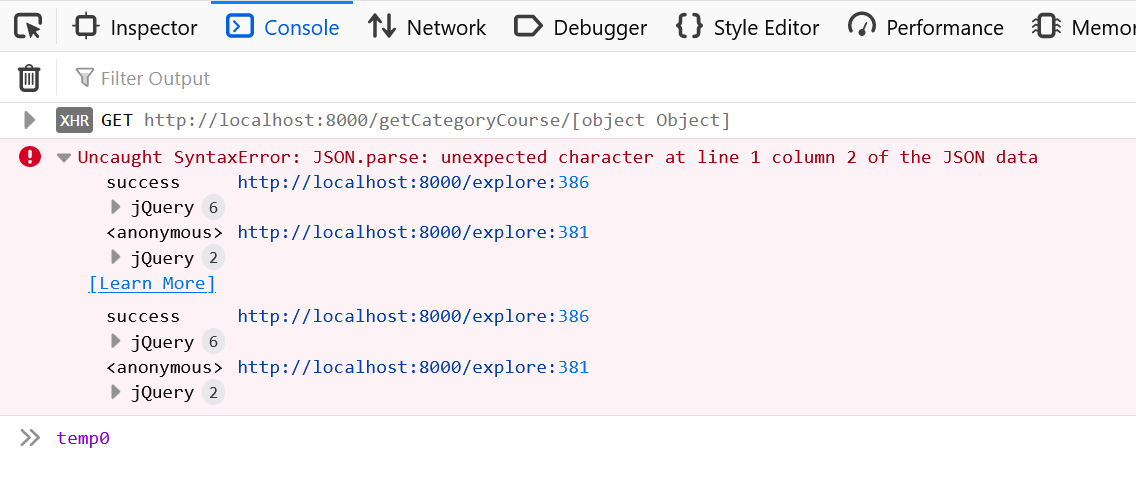Click the element picker icon
The width and height of the screenshot is (1136, 492).
pyautogui.click(x=28, y=27)
